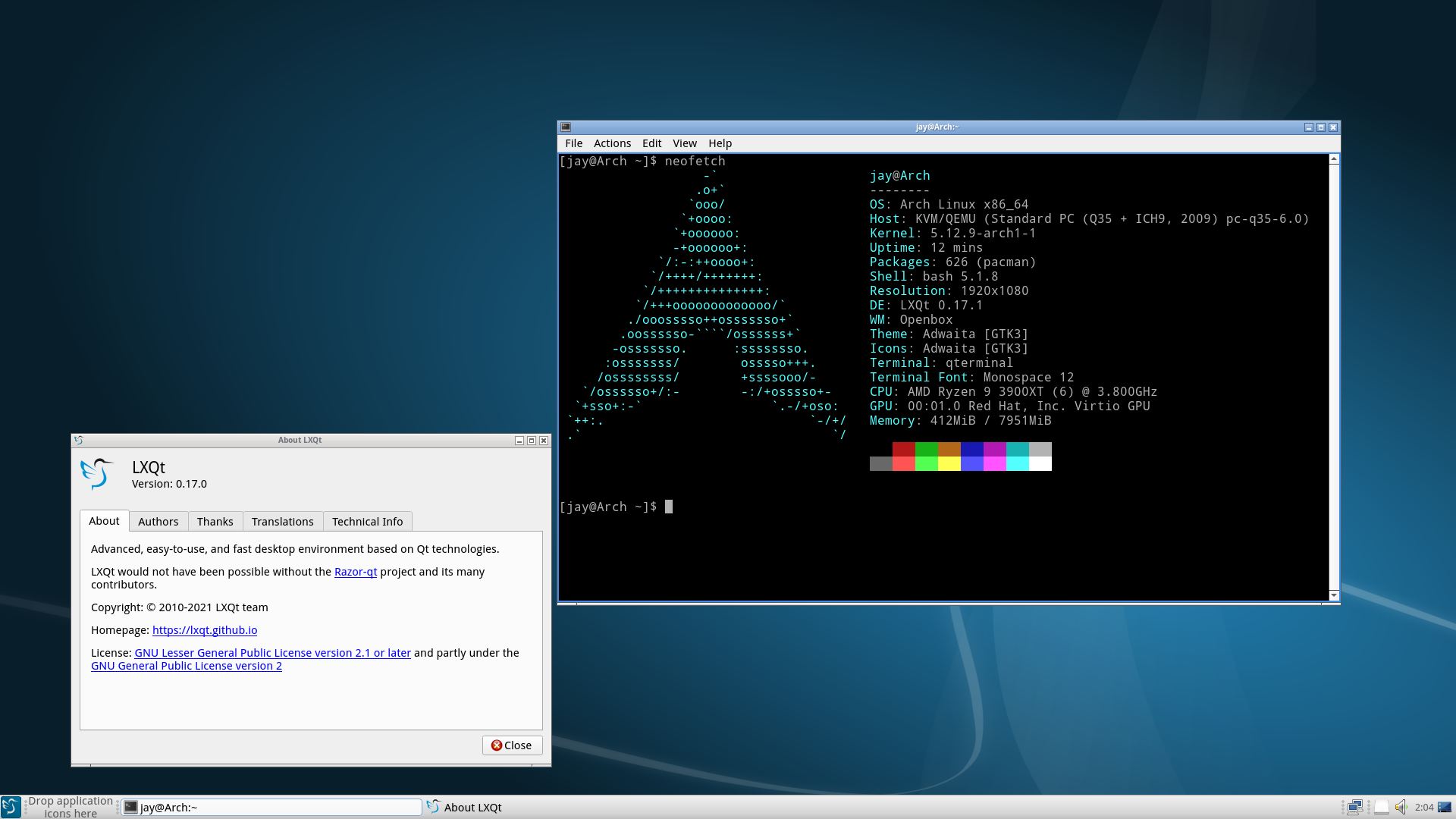This screenshot has height=819, width=1456.
Task: Click 'Drop application icons here' quicklaunch area
Action: pyautogui.click(x=71, y=807)
